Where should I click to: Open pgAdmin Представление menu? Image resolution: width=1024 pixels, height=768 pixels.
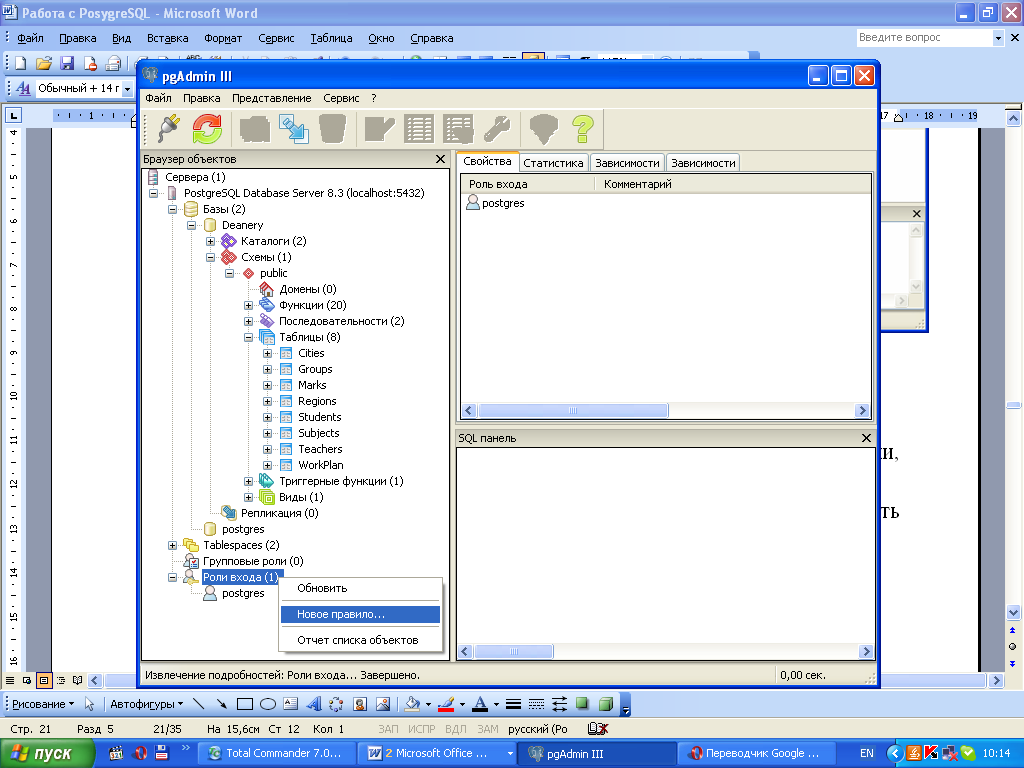coord(272,98)
